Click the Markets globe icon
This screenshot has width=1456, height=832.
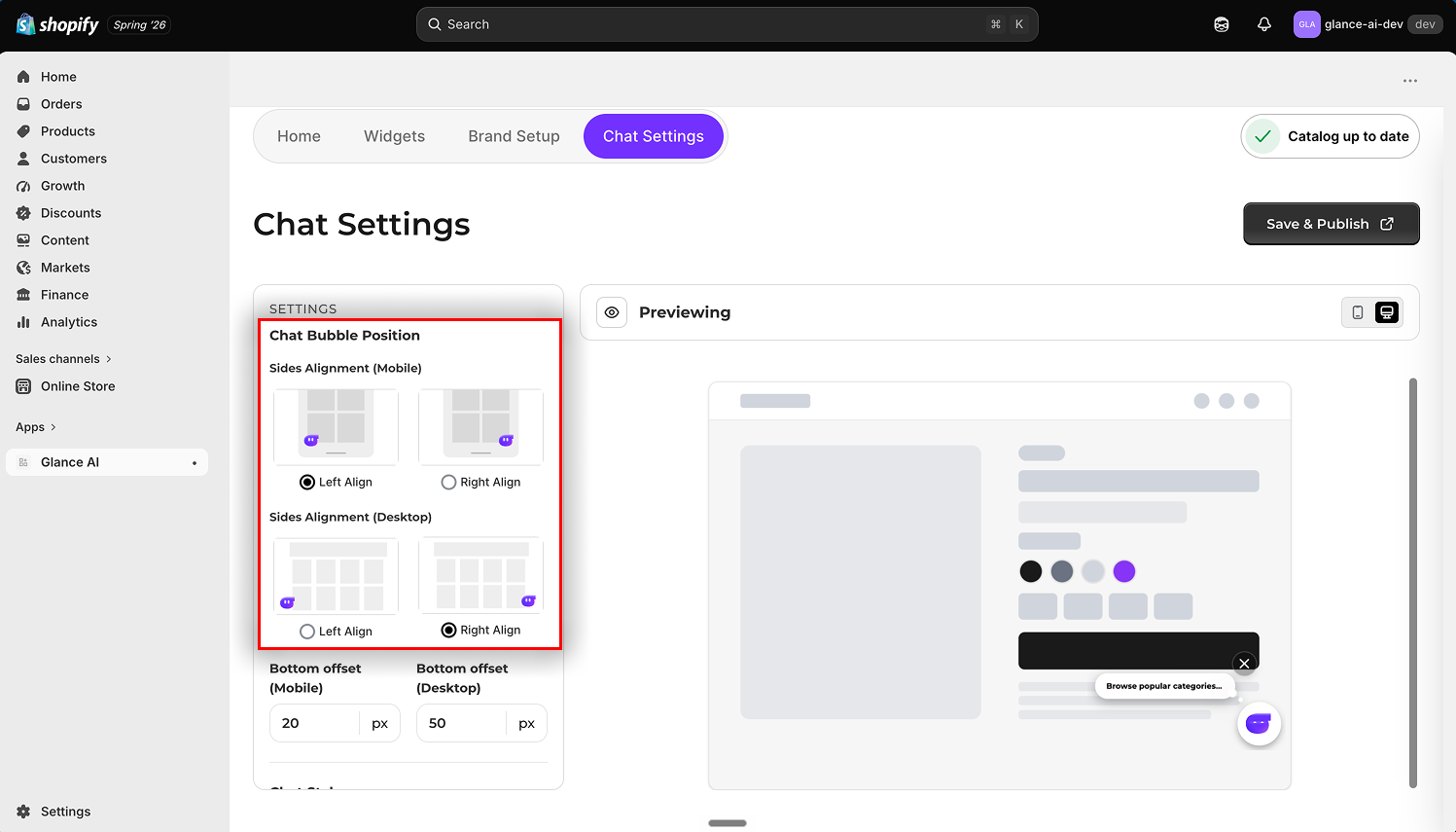(23, 268)
